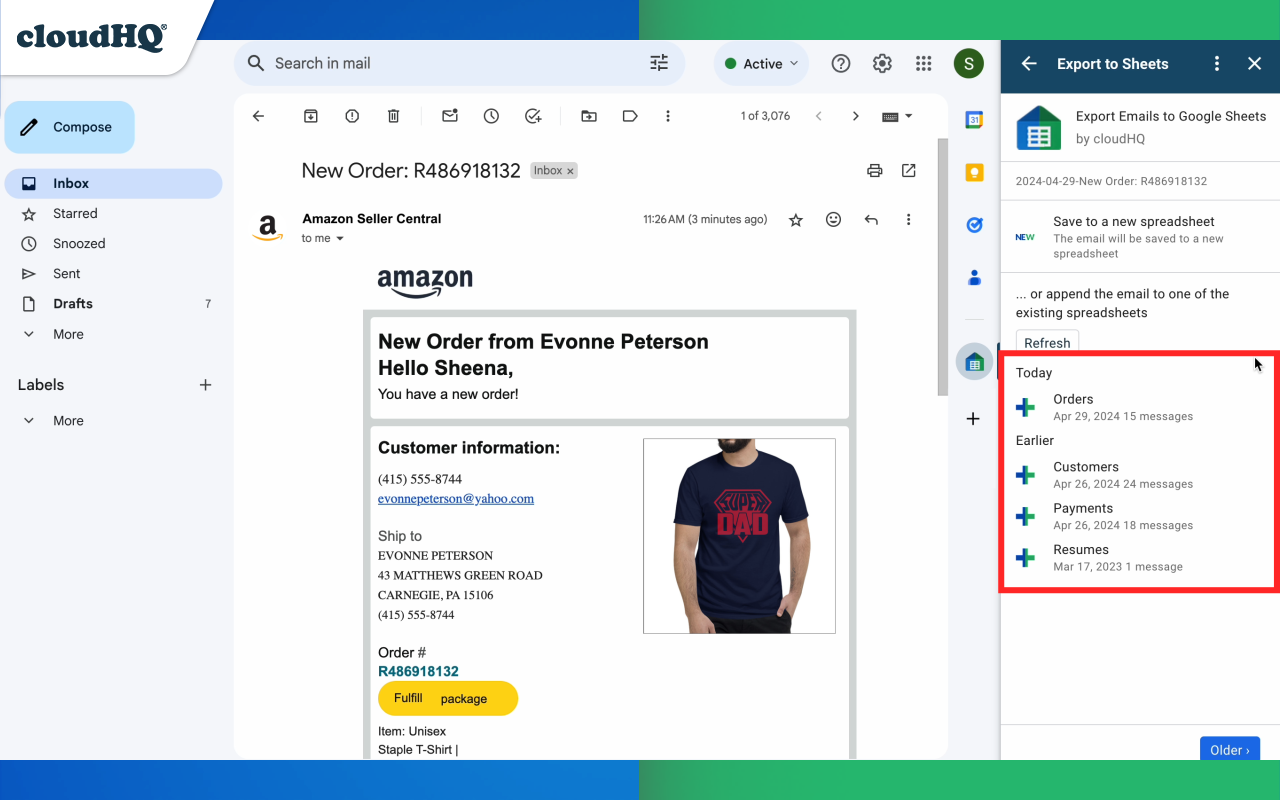This screenshot has height=800, width=1280.
Task: Refresh the existing spreadsheets list
Action: (x=1047, y=343)
